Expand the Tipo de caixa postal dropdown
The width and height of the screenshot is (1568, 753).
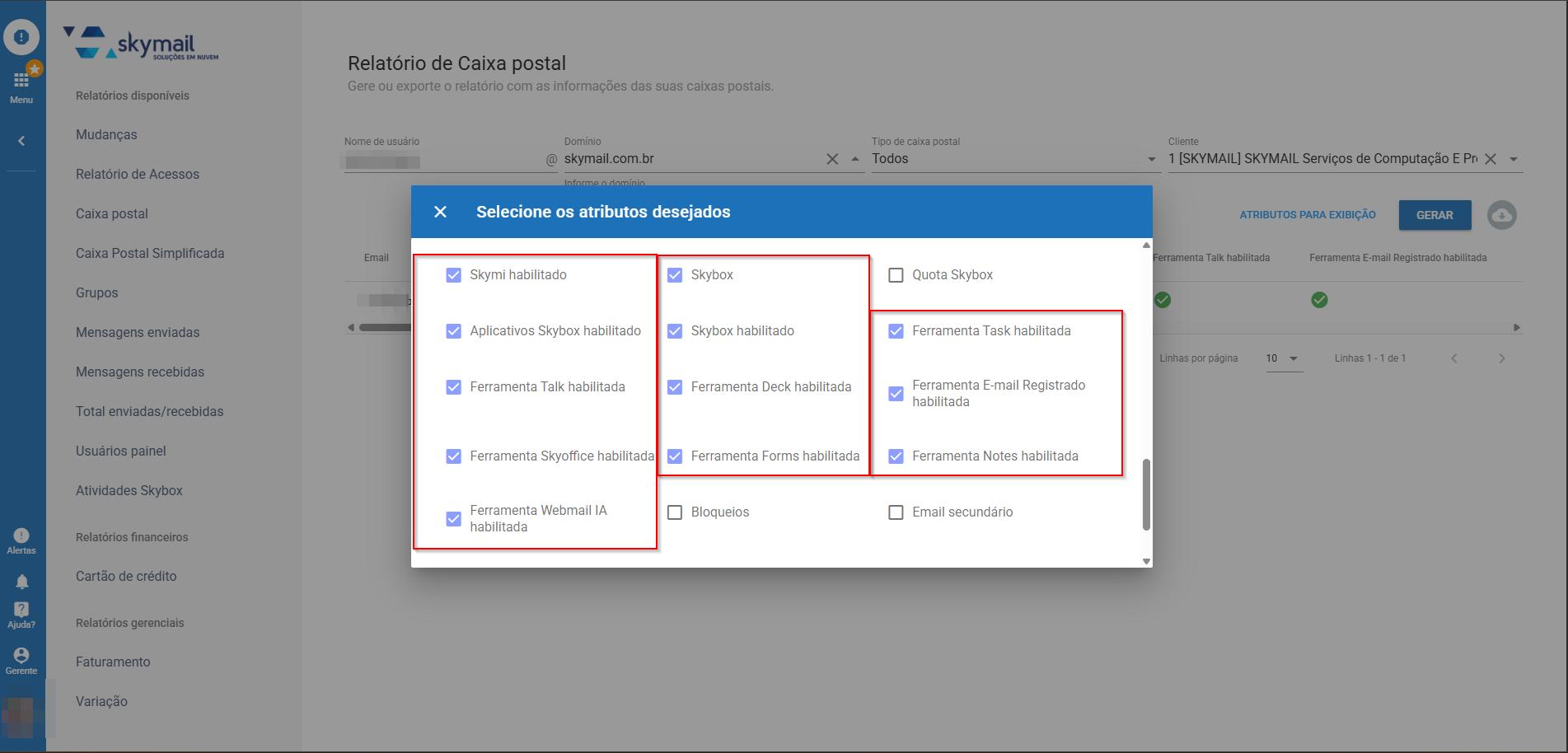(x=1151, y=159)
